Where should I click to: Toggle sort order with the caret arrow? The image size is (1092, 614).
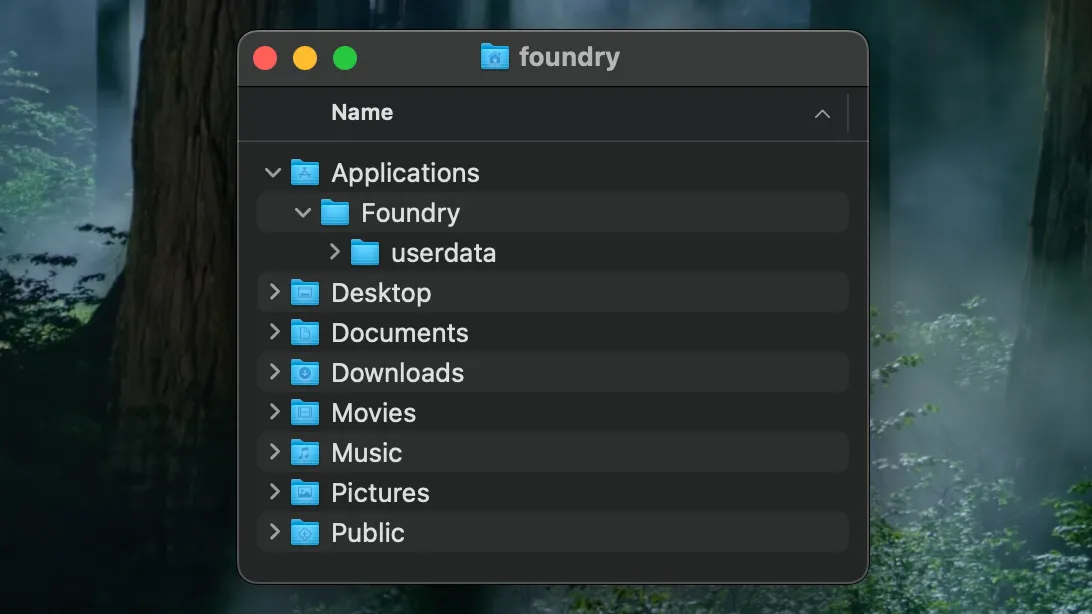822,114
